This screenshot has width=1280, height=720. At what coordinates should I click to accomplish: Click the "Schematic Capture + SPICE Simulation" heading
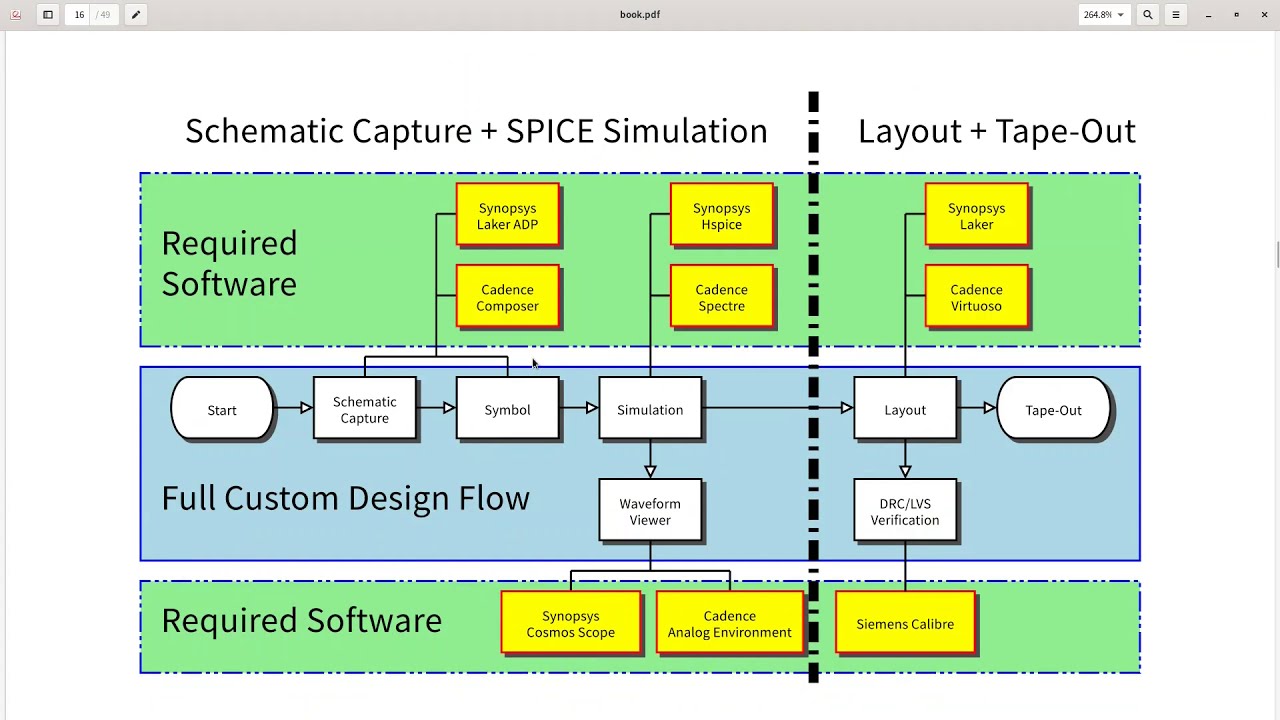click(x=476, y=131)
